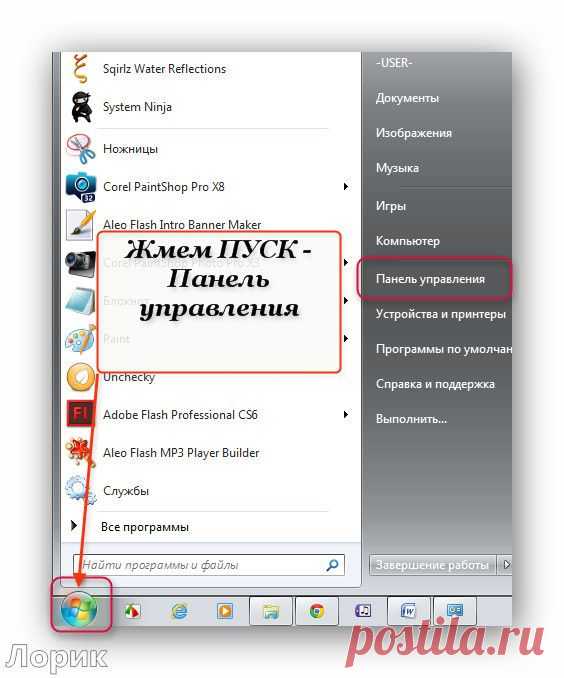The height and width of the screenshot is (678, 564).
Task: Click the Windows Start orb button
Action: click(79, 610)
